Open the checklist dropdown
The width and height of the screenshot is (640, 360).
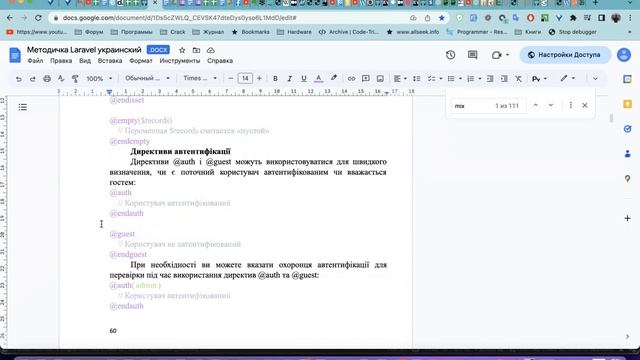435,78
